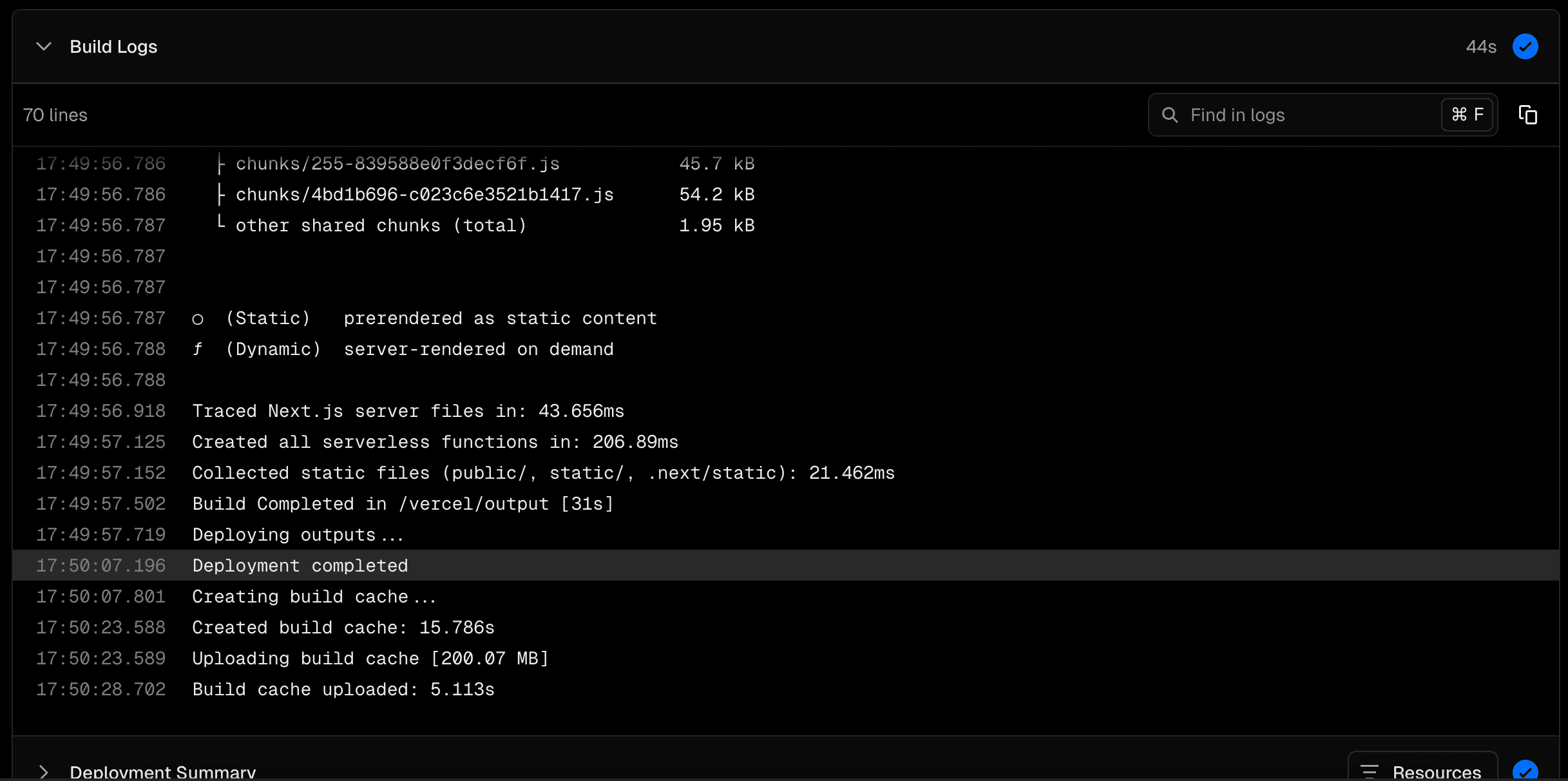Viewport: 1568px width, 781px height.
Task: Open the Resources filter button
Action: 1422,771
